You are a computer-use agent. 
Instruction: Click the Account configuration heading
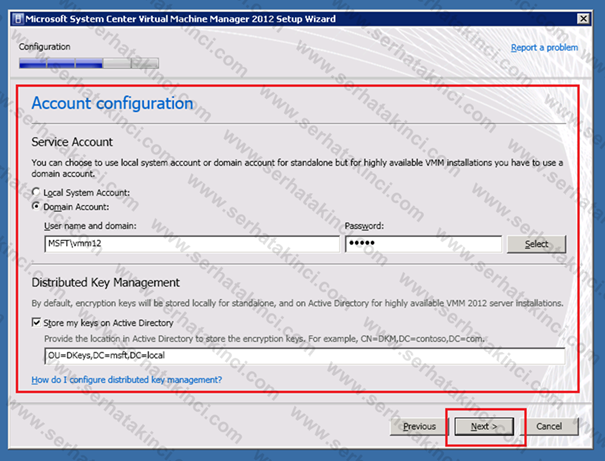(x=112, y=103)
